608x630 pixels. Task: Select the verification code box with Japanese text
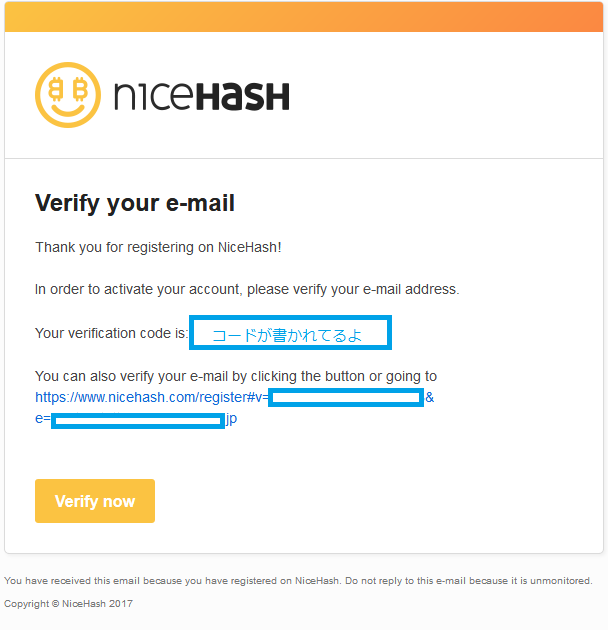(x=290, y=334)
